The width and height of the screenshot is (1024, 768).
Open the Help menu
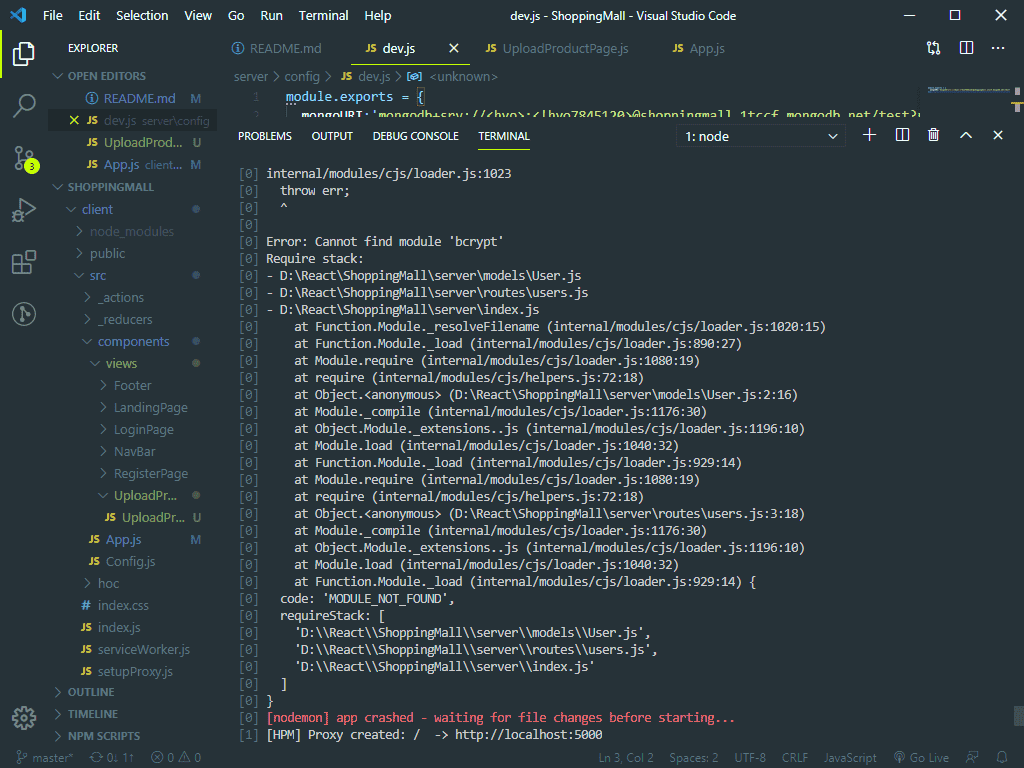377,16
